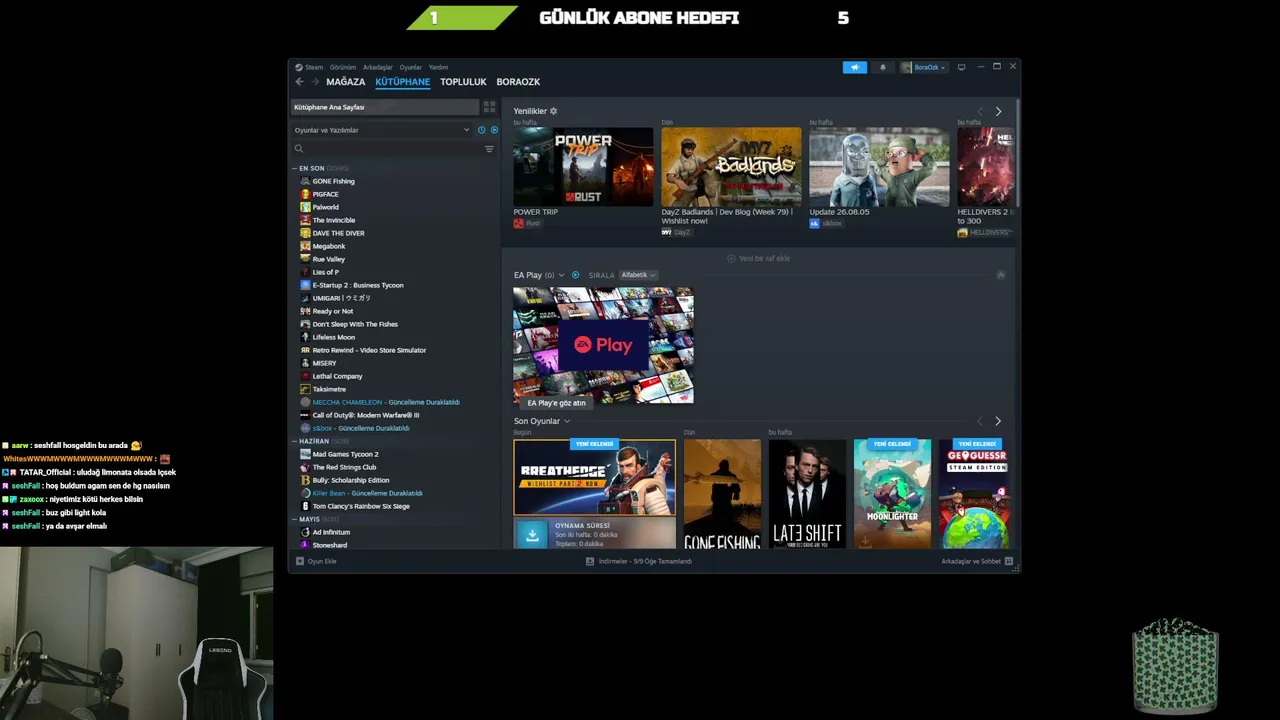Viewport: 1280px width, 720px height.
Task: Open the POWER TRIP Rust news thumbnail
Action: (x=583, y=167)
